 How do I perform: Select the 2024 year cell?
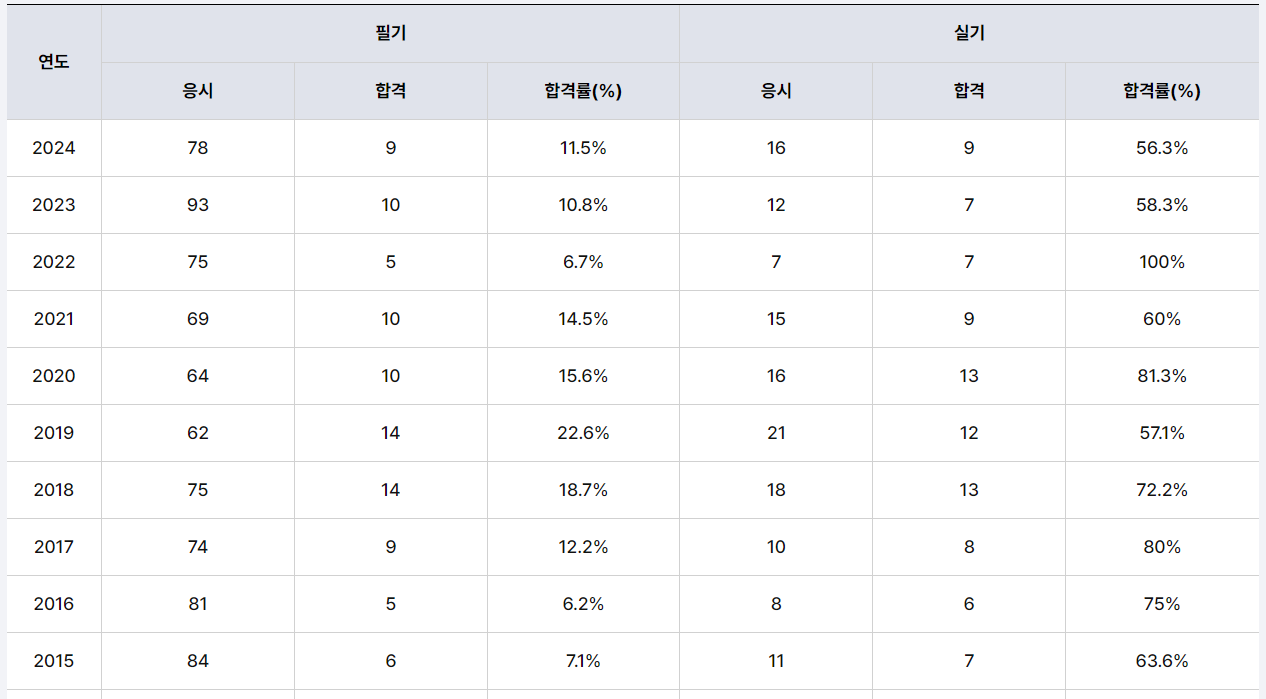coord(54,148)
